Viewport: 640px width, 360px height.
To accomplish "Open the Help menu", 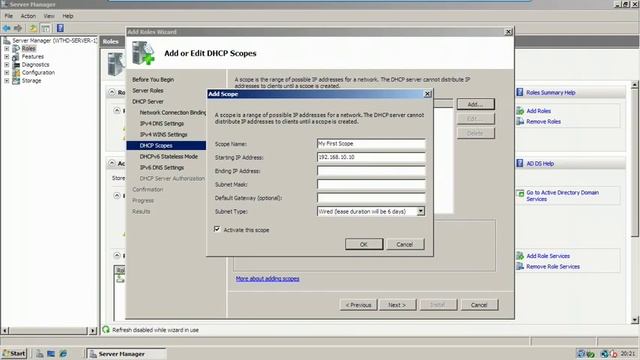I will click(68, 16).
